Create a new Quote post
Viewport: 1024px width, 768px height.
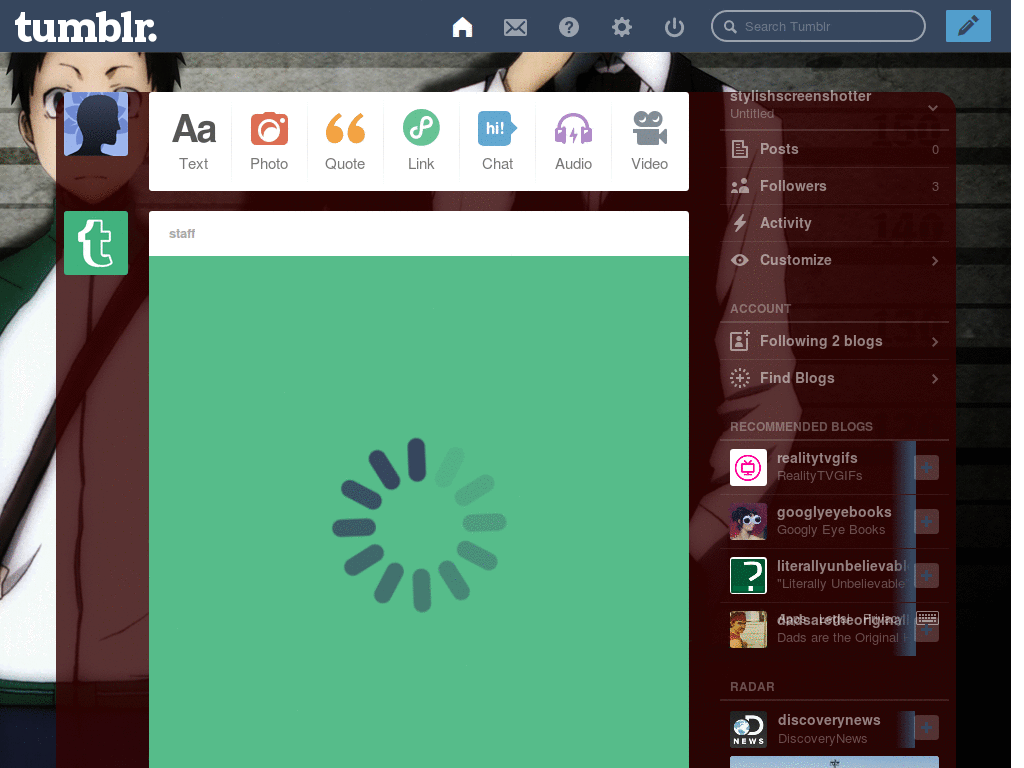[345, 141]
